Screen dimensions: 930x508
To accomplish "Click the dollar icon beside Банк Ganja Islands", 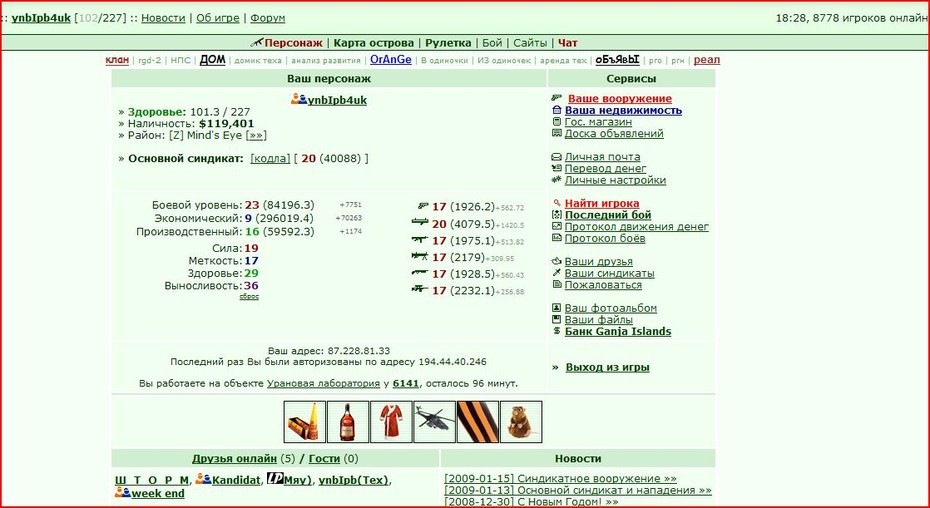I will click(x=556, y=331).
